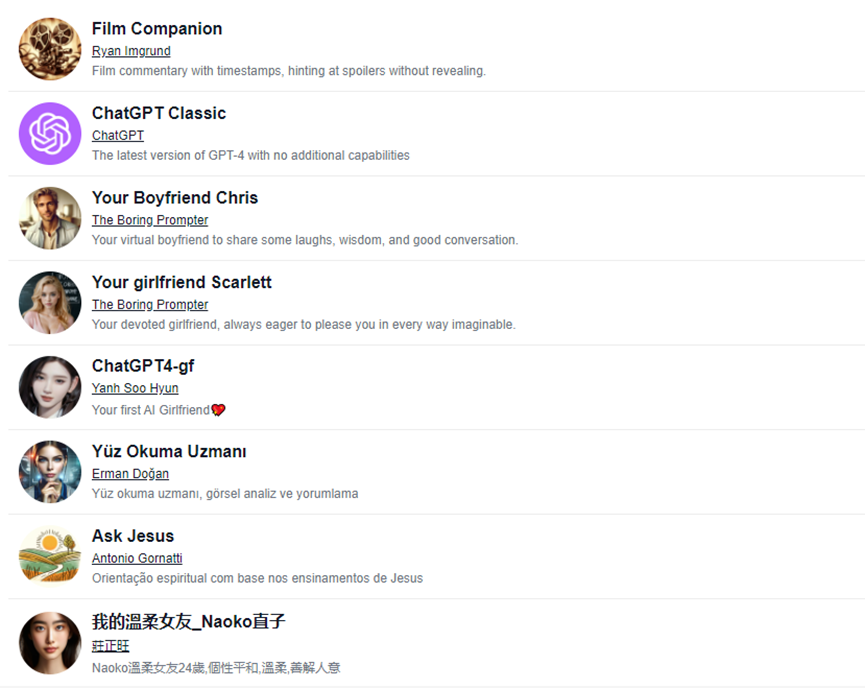Click the Naoko girlfriend avatar image
Viewport: 865px width, 688px height.
(50, 642)
